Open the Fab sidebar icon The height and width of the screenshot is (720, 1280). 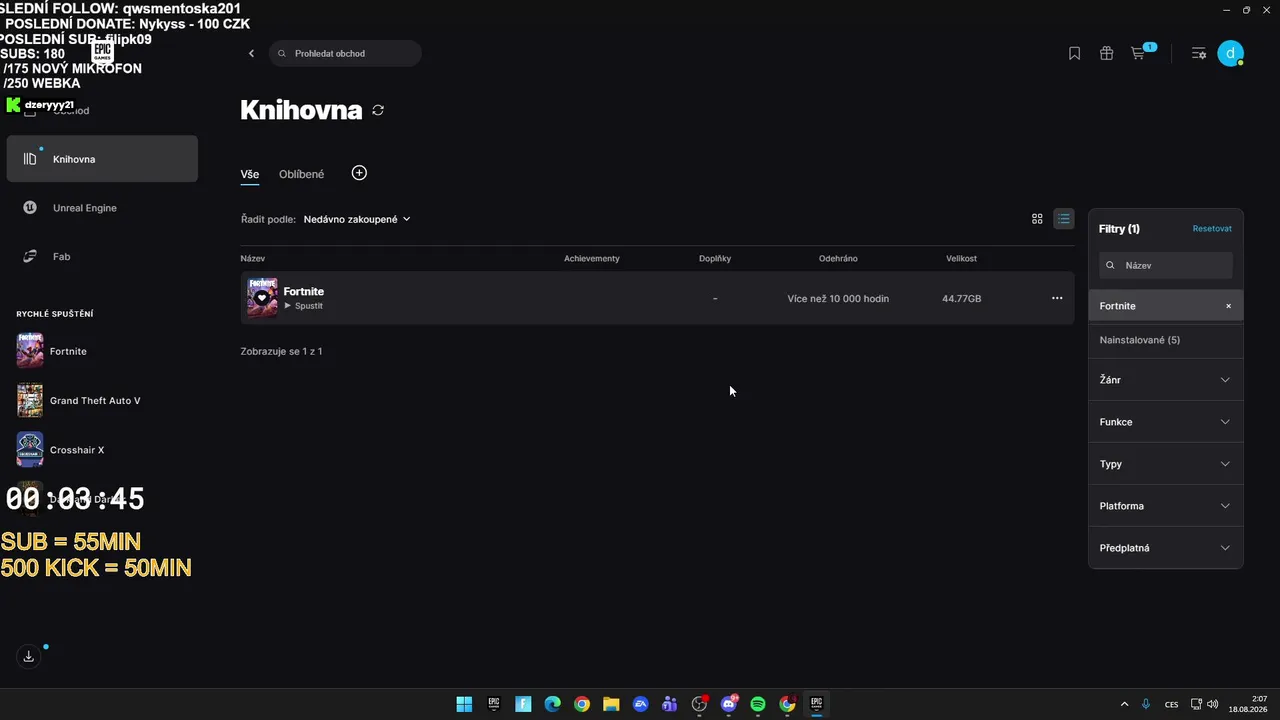coord(30,257)
